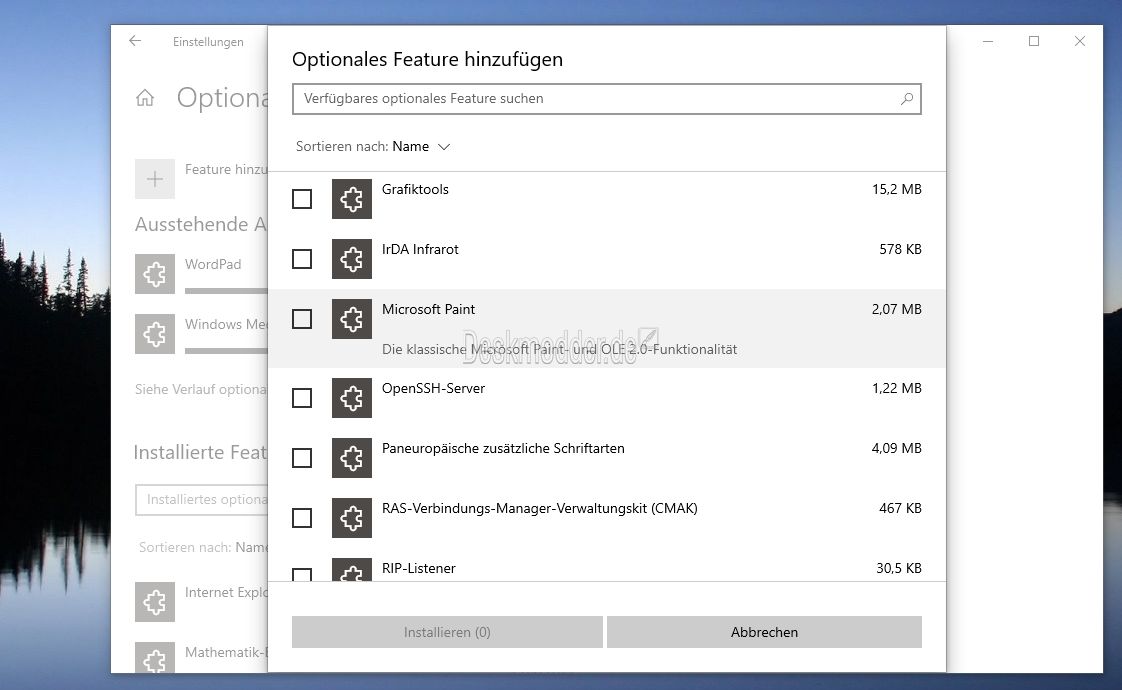Click the Abbrechen button

764,632
